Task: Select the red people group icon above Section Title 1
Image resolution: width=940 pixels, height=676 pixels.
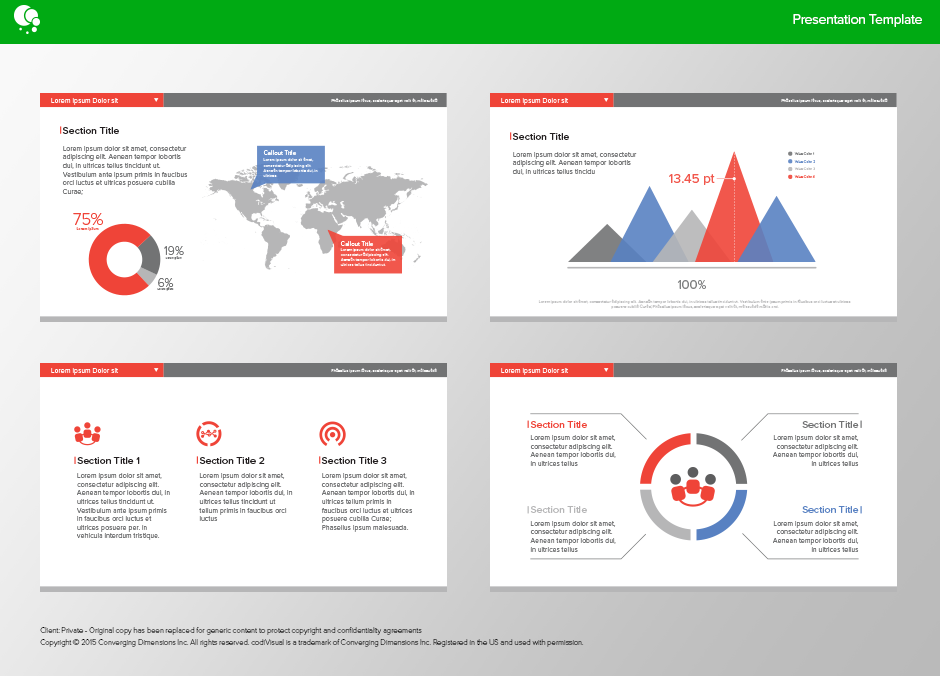Action: tap(87, 433)
